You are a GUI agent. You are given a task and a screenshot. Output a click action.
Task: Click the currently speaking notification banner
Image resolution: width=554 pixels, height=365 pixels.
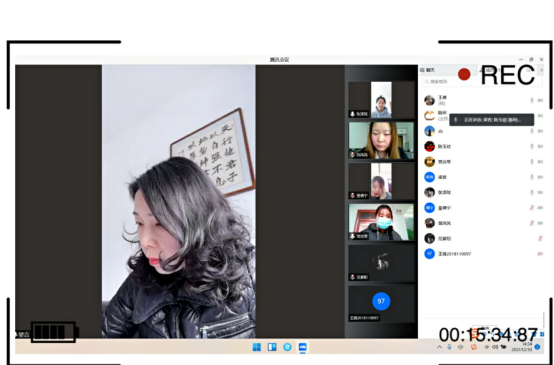tap(491, 120)
